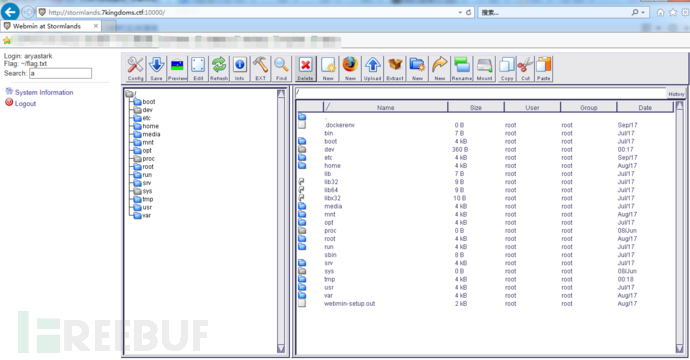Select home row in file list
The width and height of the screenshot is (690, 360).
coord(484,166)
